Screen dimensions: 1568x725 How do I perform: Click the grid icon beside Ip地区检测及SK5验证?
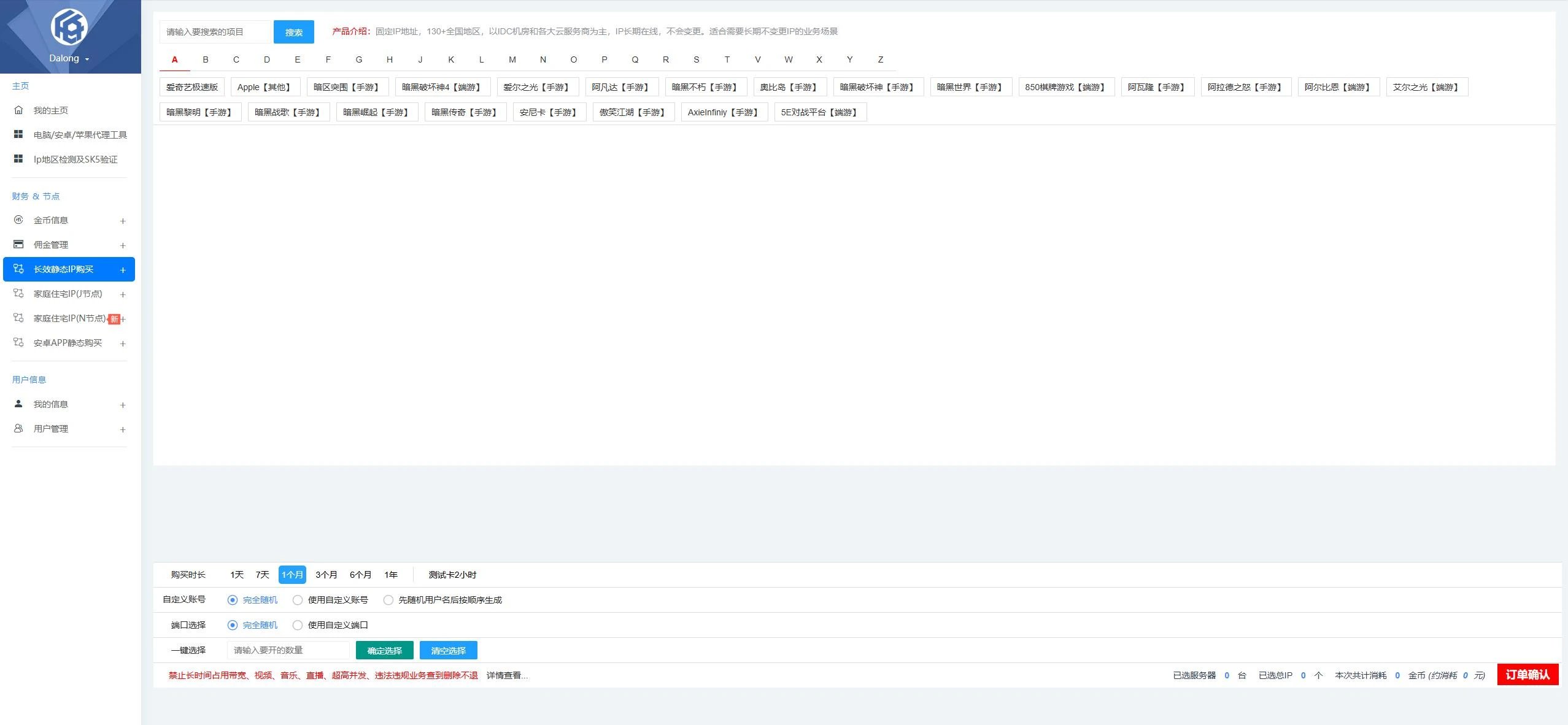pyautogui.click(x=18, y=159)
